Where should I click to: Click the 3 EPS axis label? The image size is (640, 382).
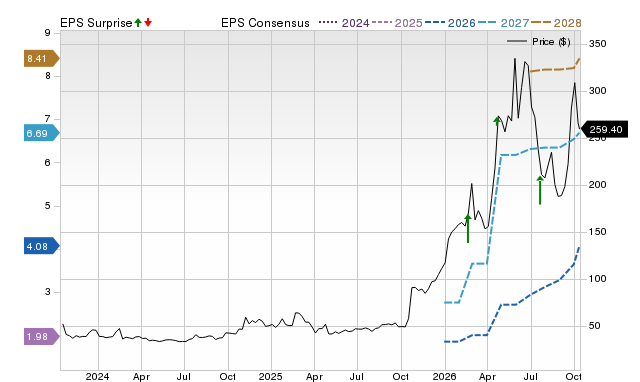[x=48, y=292]
